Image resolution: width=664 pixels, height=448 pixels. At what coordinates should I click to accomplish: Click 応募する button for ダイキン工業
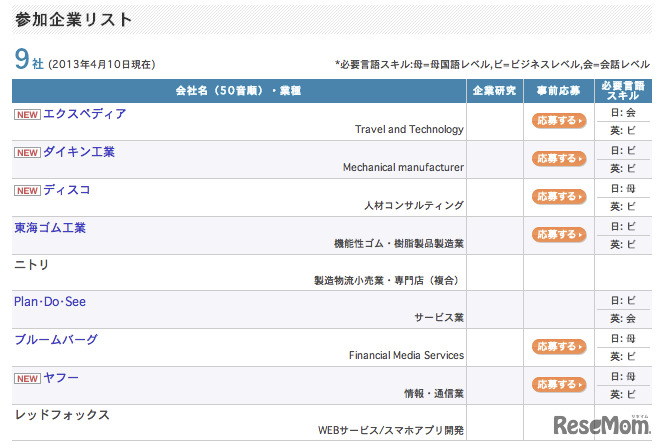pyautogui.click(x=559, y=159)
